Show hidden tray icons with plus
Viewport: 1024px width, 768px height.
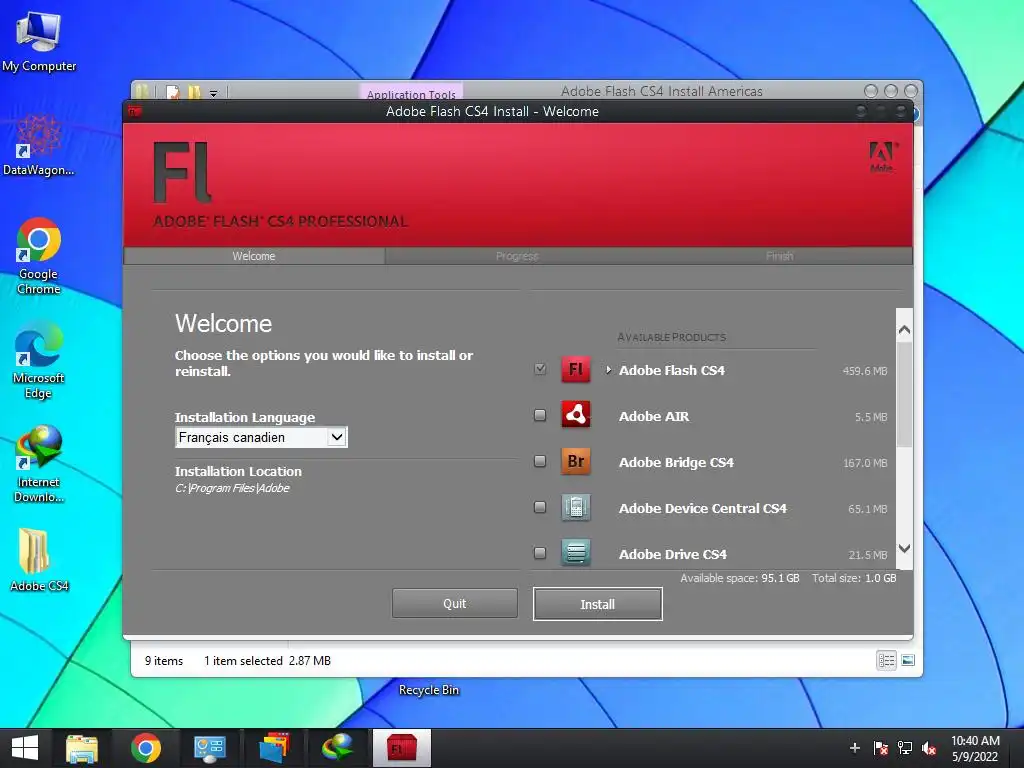point(854,748)
